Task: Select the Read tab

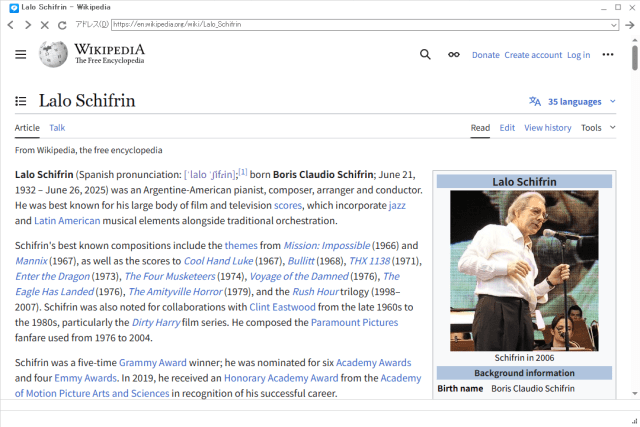Action: click(x=480, y=128)
